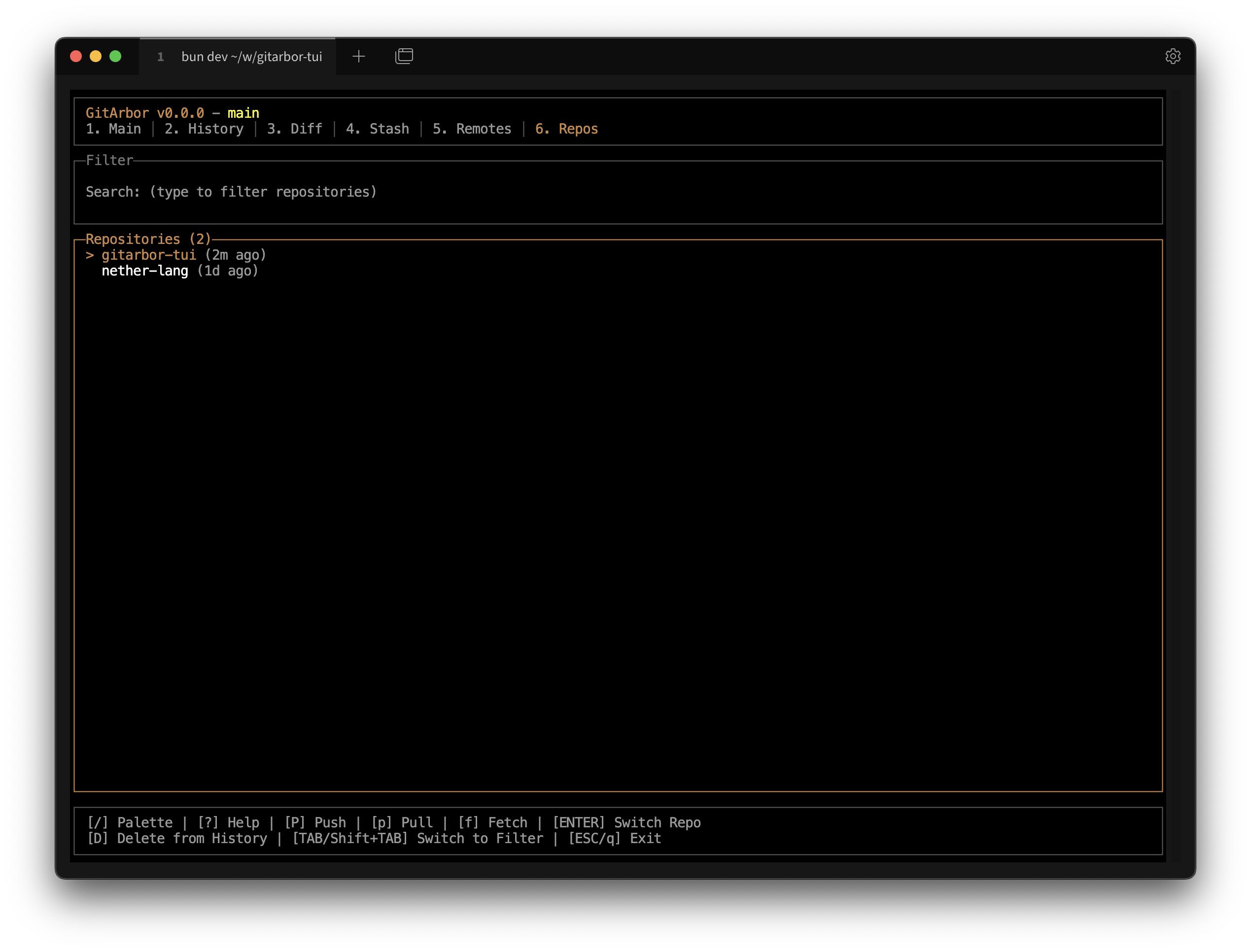Go to the Main tab
The image size is (1251, 952).
click(x=114, y=129)
